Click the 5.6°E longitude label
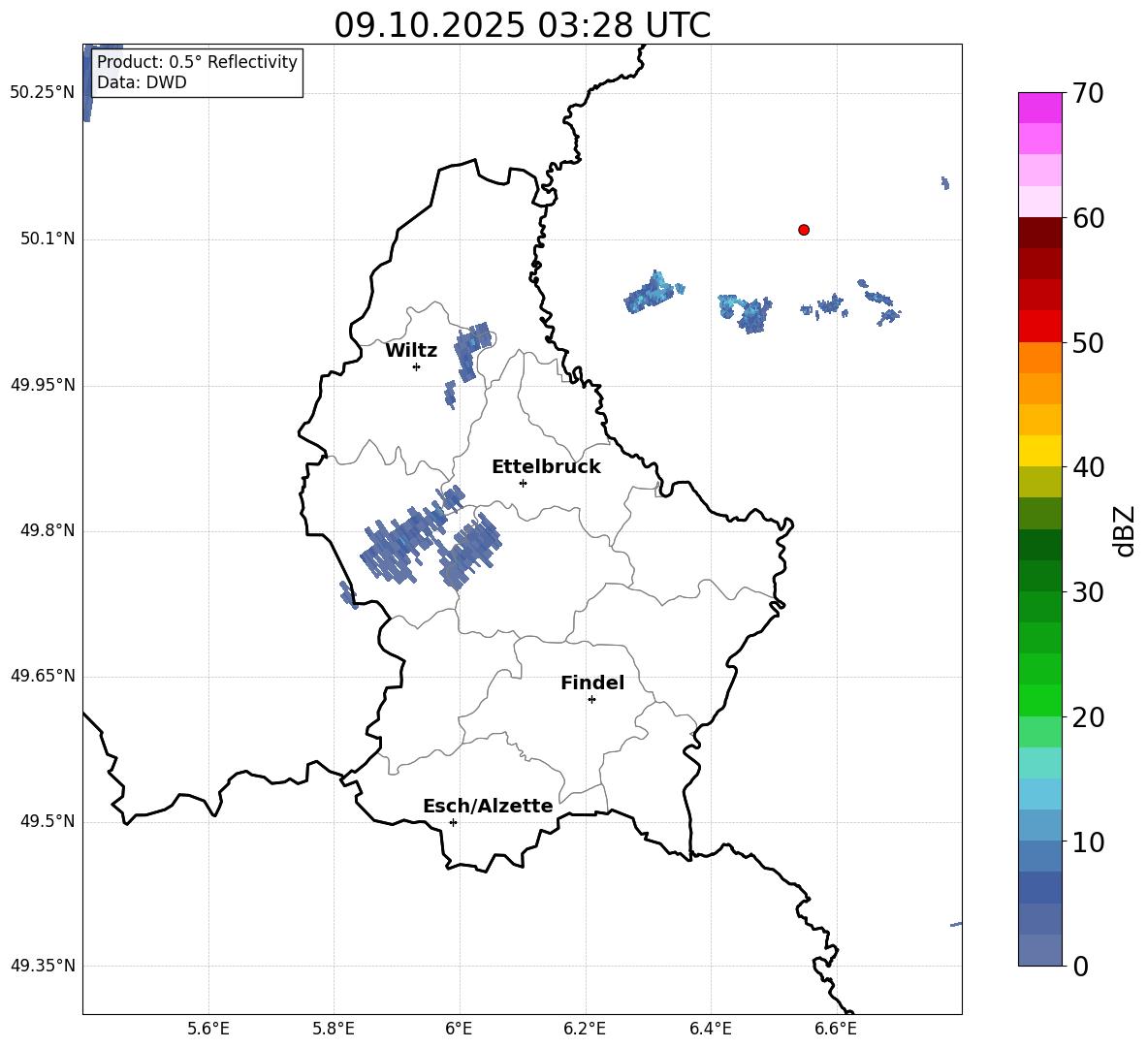The width and height of the screenshot is (1148, 1048). 208,1029
